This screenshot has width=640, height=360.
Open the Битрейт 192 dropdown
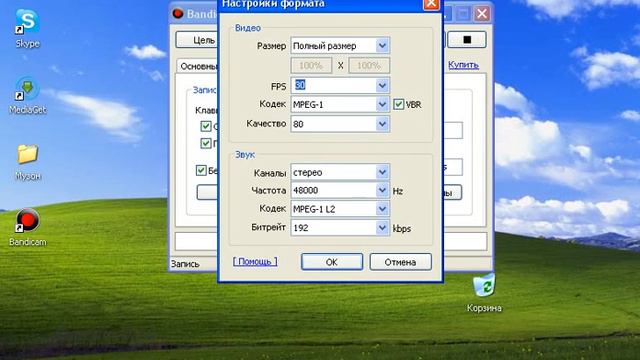point(382,228)
